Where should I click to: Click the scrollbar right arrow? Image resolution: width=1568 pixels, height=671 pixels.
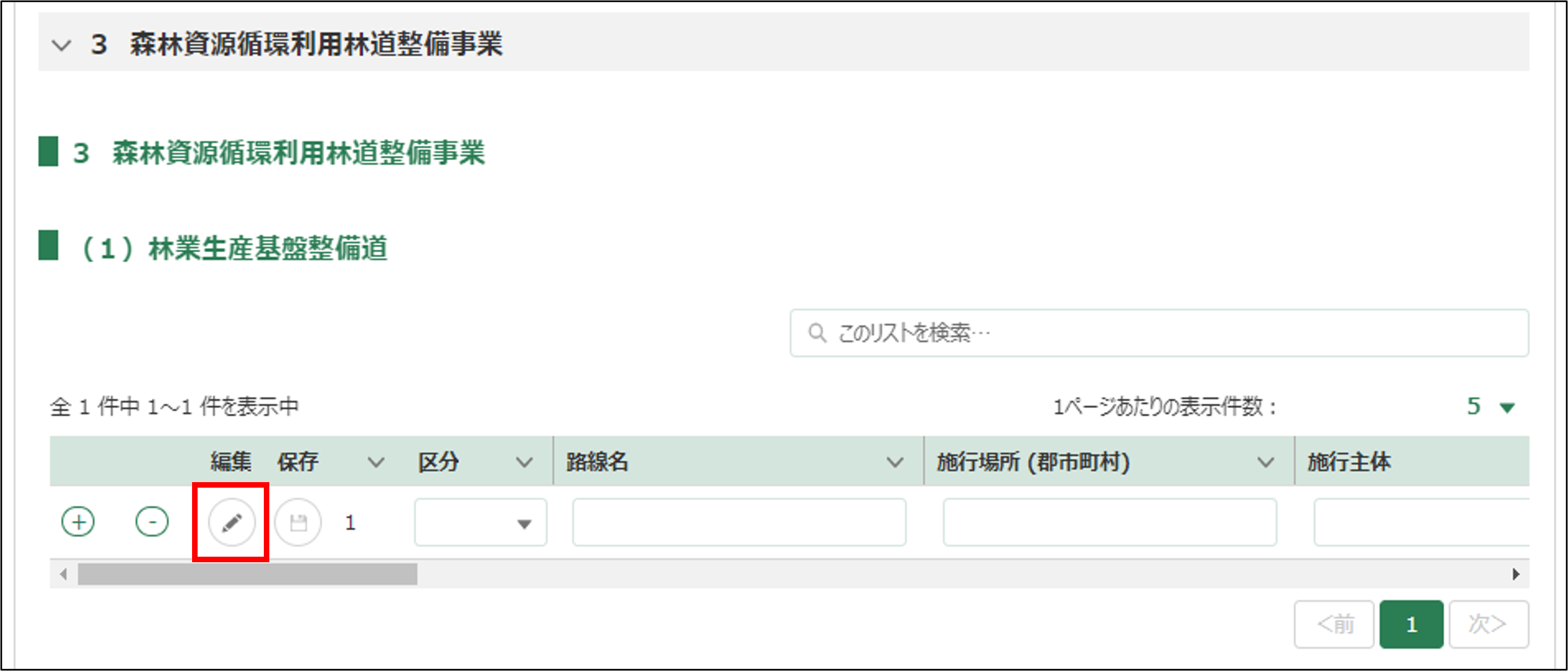pos(1516,574)
